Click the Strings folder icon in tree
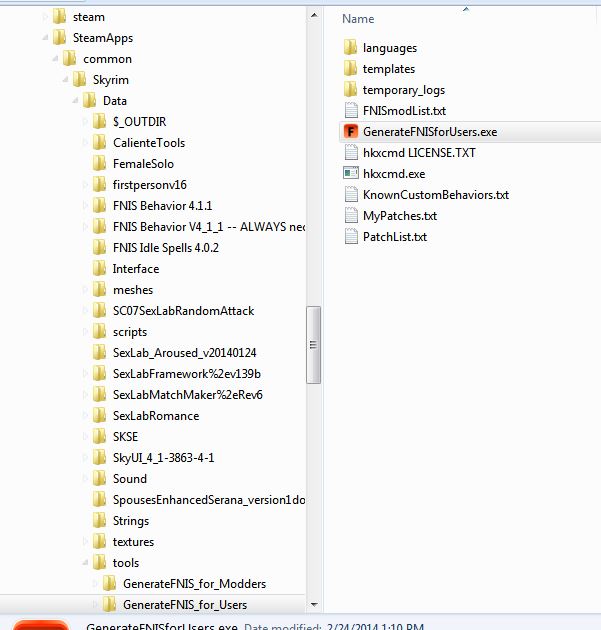 click(99, 520)
